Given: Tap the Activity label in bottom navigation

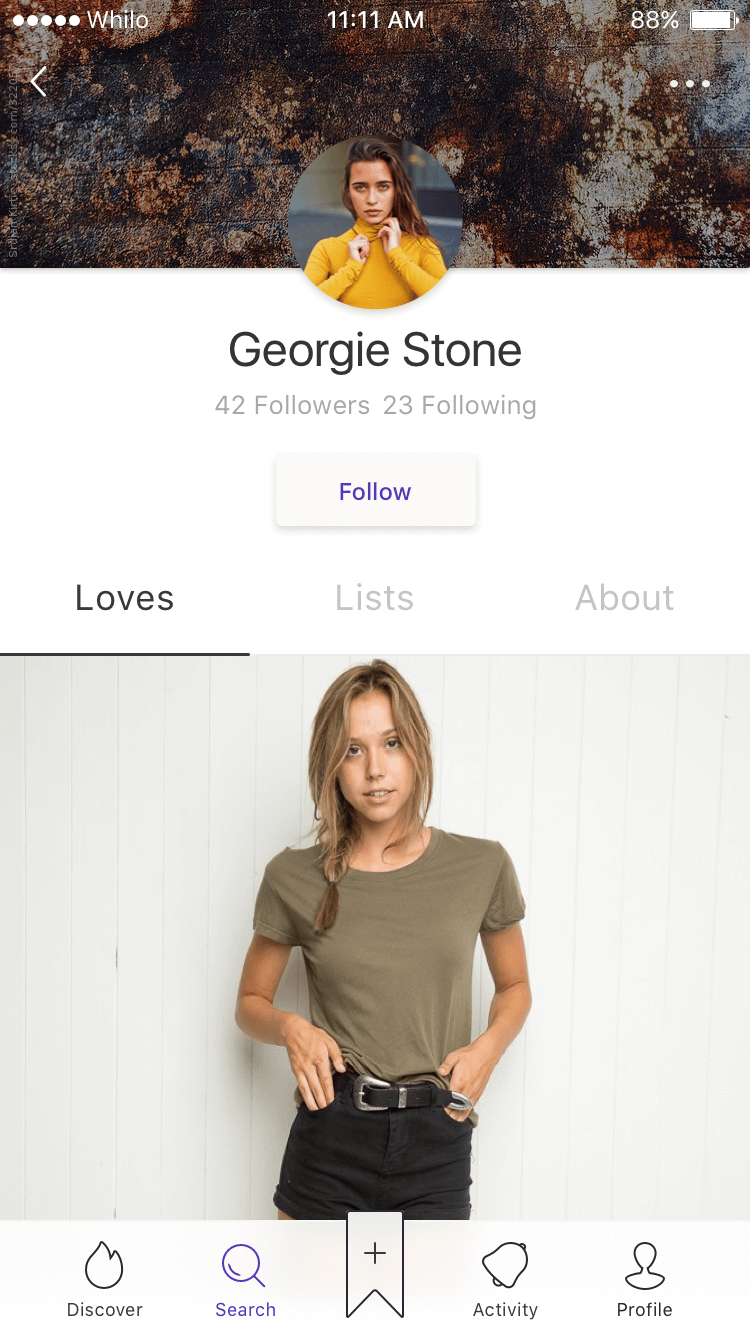Looking at the screenshot, I should (x=505, y=1309).
